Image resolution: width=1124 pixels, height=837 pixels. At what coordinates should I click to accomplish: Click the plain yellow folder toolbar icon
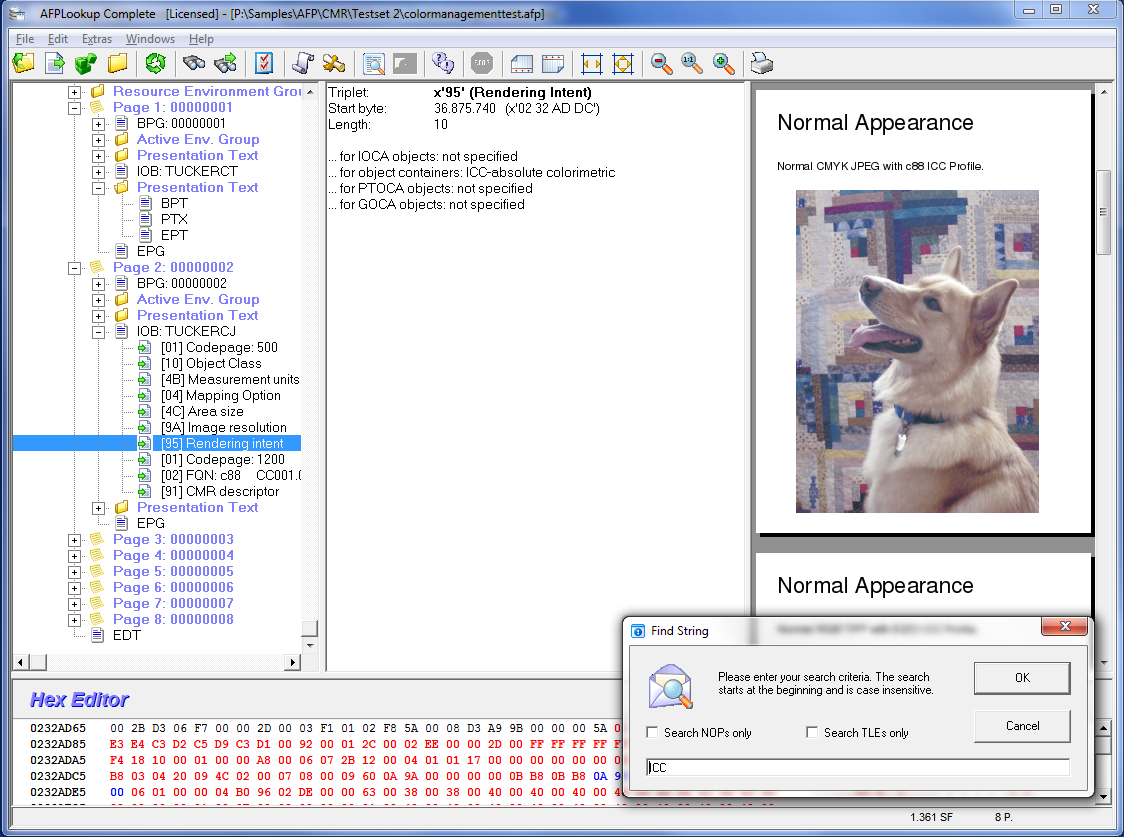click(118, 64)
